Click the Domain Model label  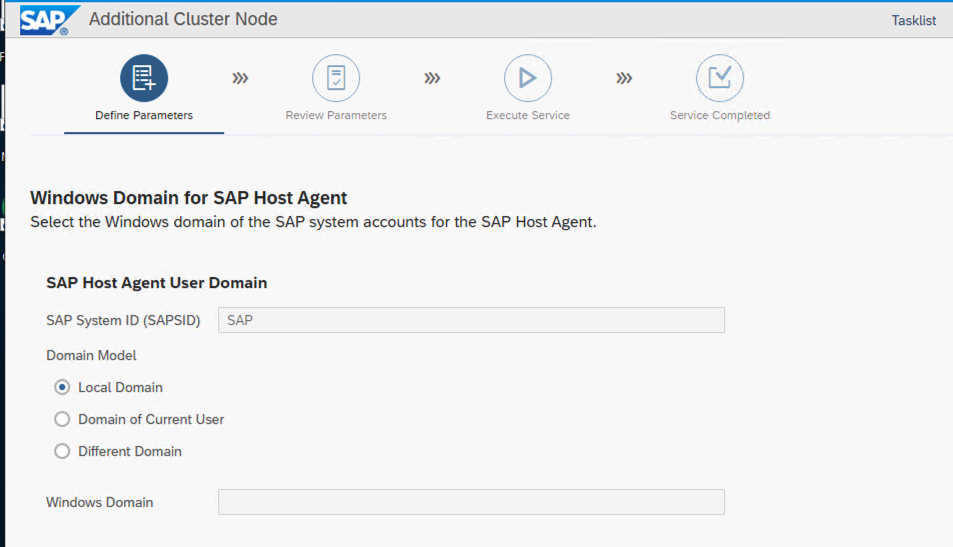[x=91, y=356]
